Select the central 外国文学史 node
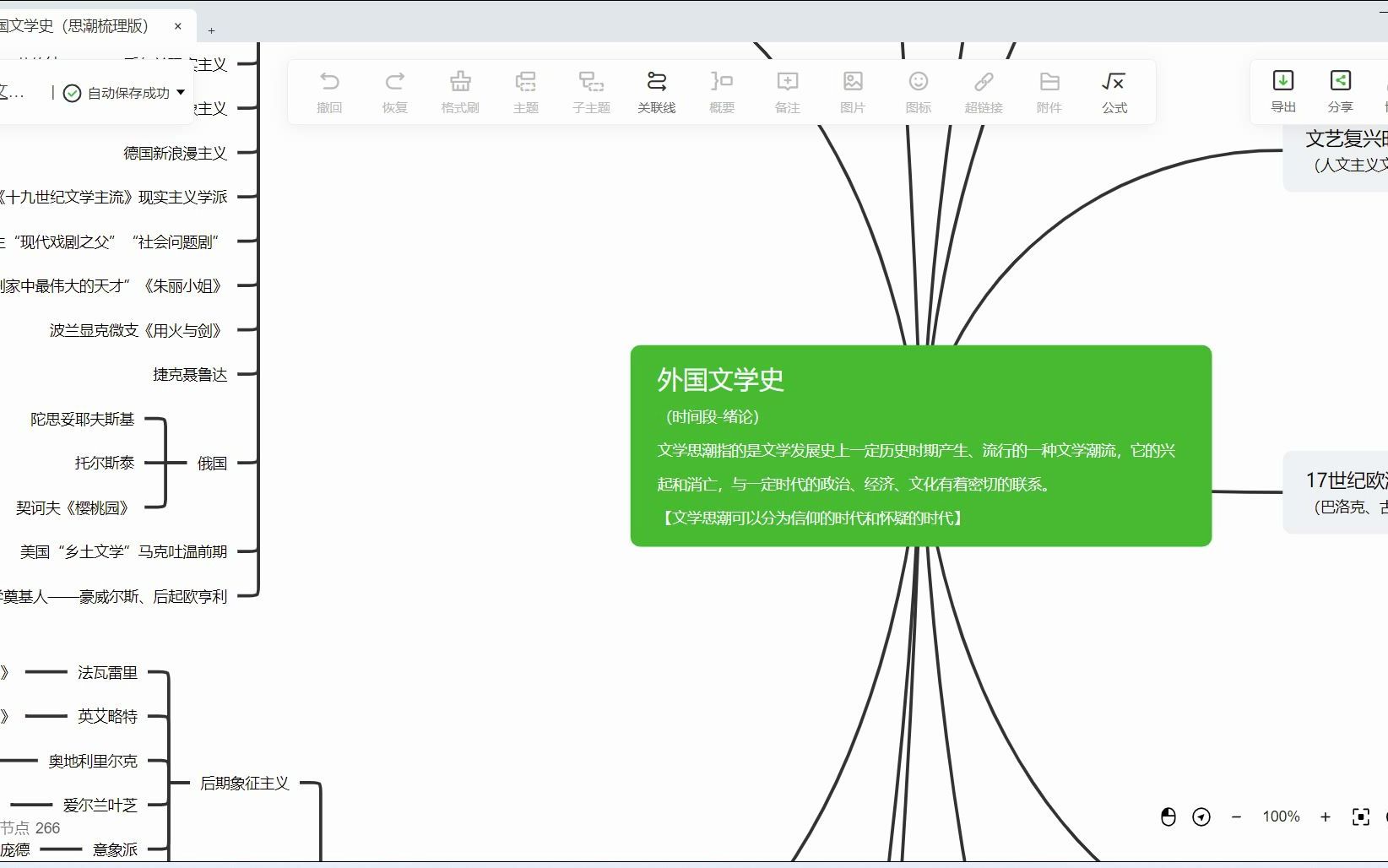Image resolution: width=1388 pixels, height=868 pixels. [921, 446]
